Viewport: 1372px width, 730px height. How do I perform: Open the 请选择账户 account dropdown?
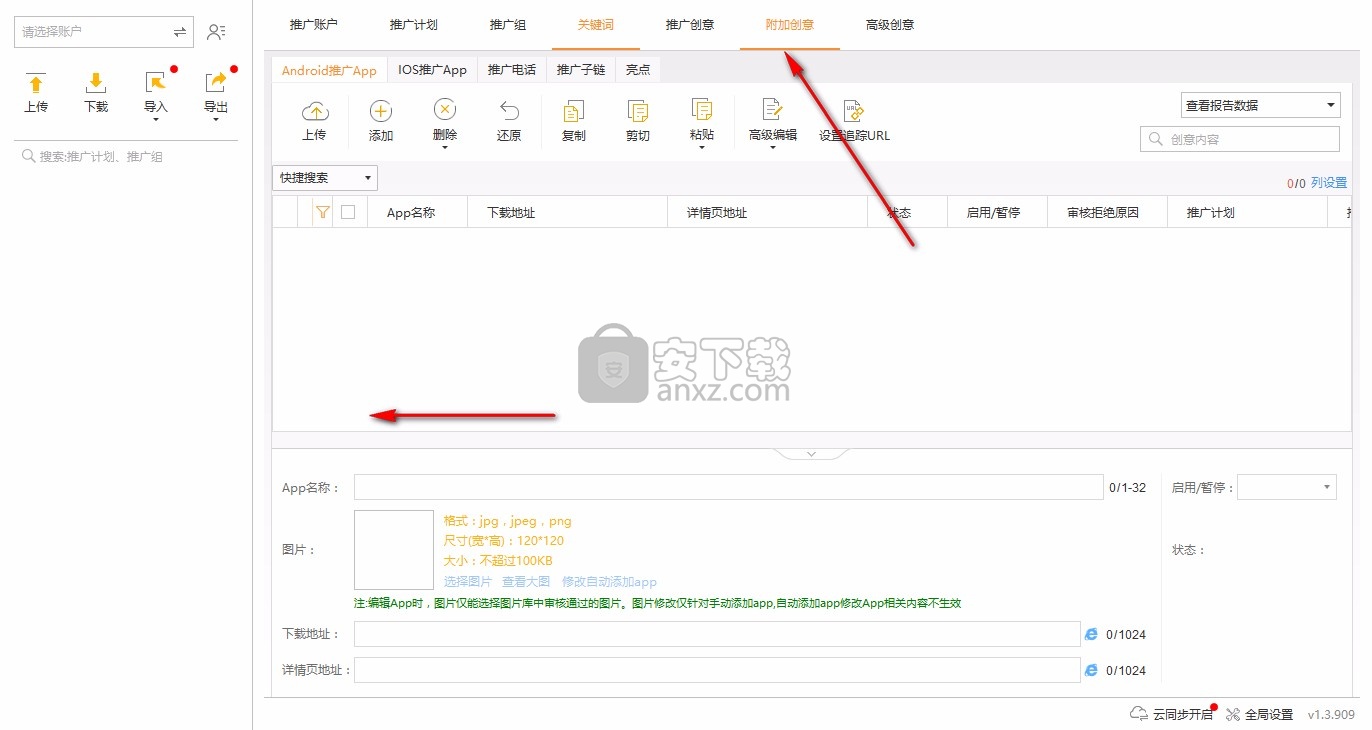[x=103, y=32]
